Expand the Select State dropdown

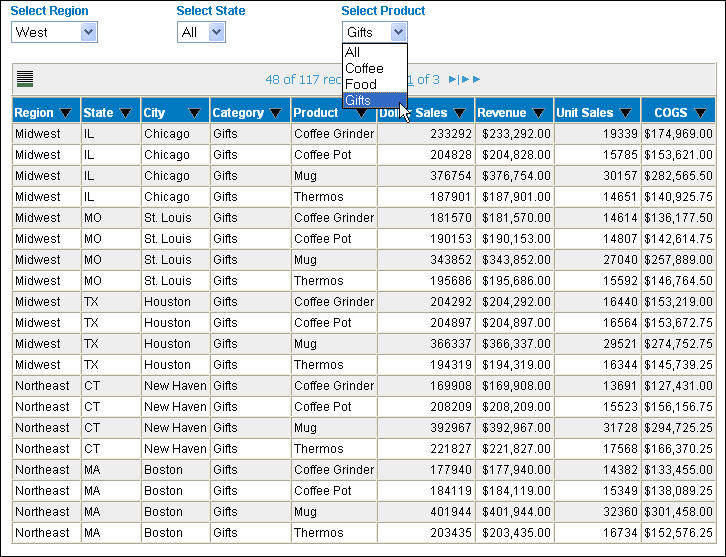tap(216, 32)
